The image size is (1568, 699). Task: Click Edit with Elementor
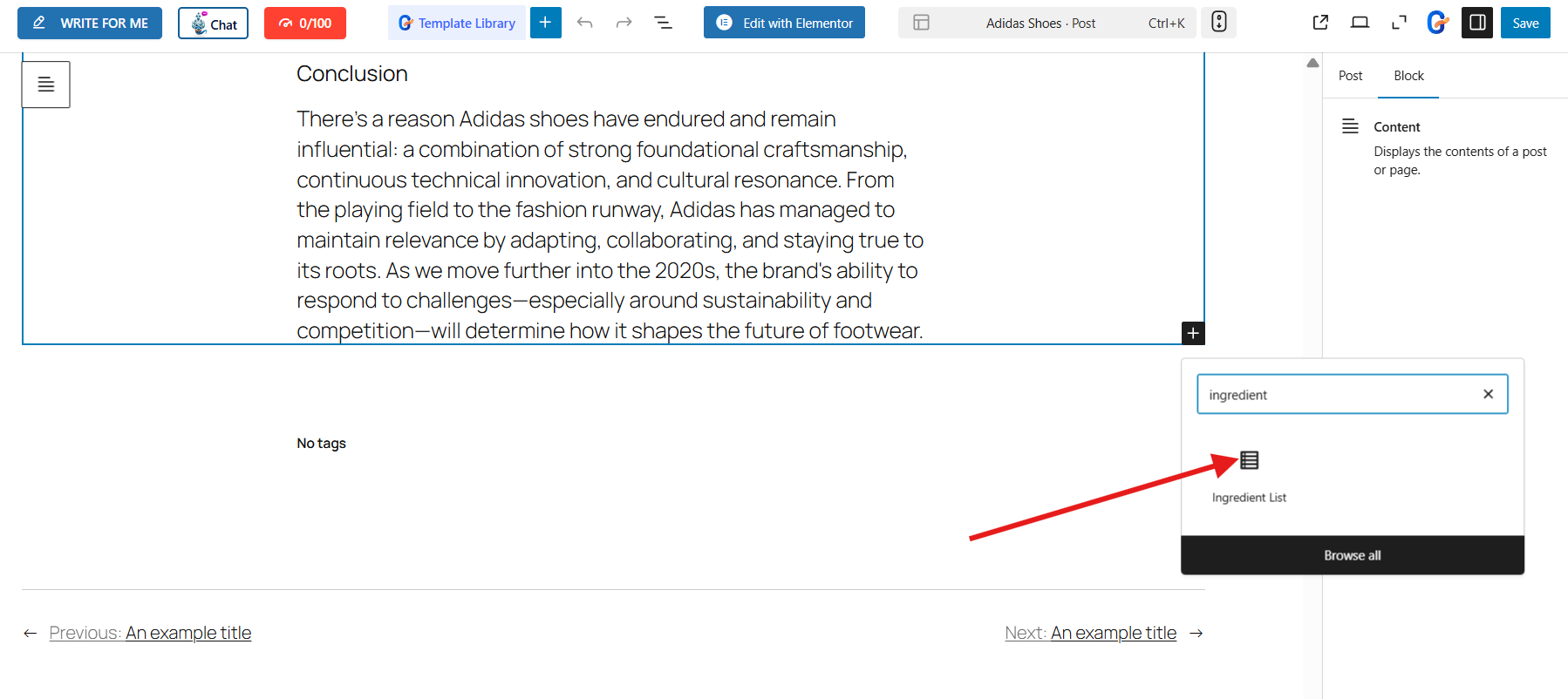coord(784,23)
